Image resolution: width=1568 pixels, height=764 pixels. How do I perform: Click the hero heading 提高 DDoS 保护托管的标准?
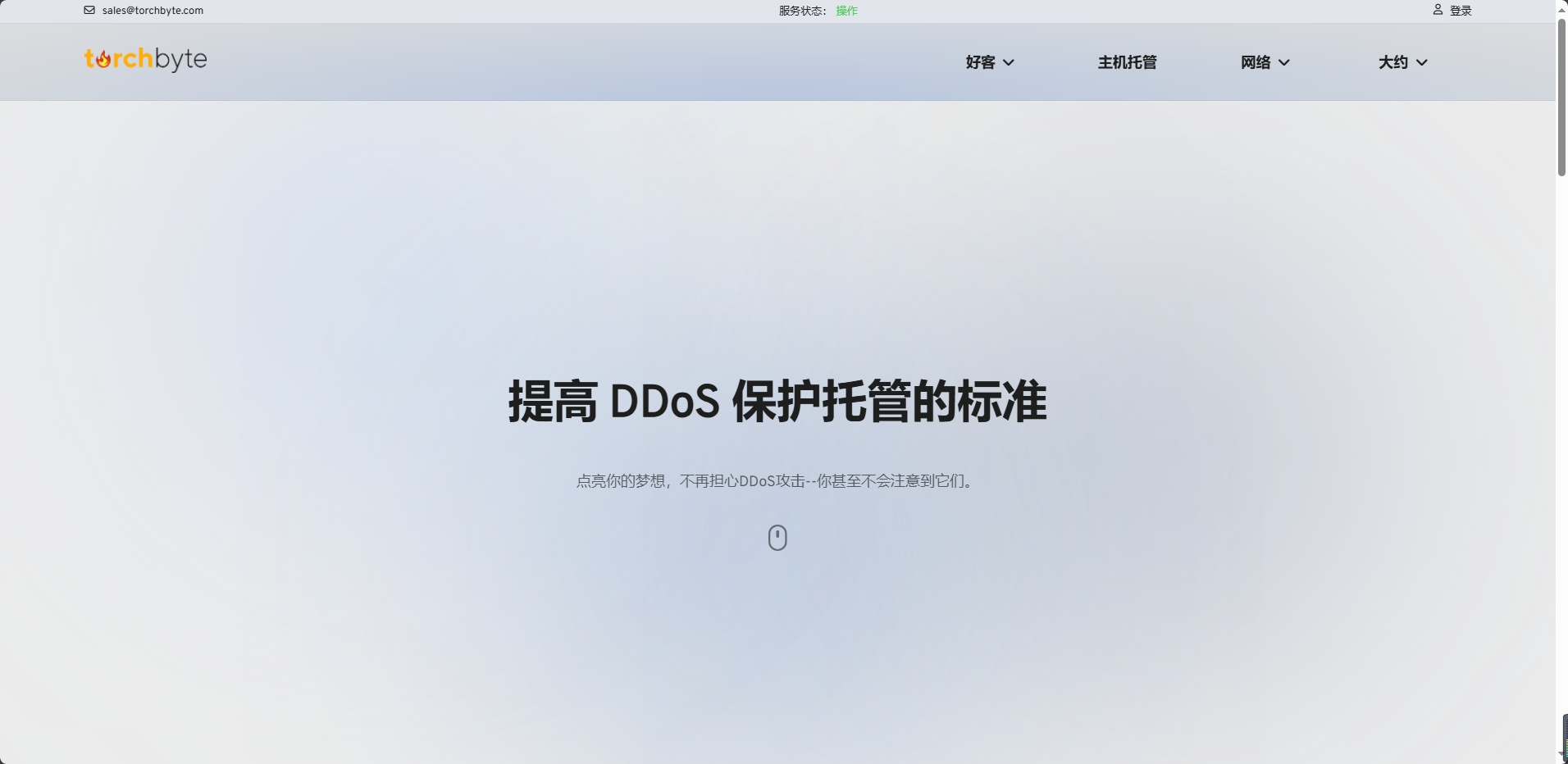tap(777, 402)
